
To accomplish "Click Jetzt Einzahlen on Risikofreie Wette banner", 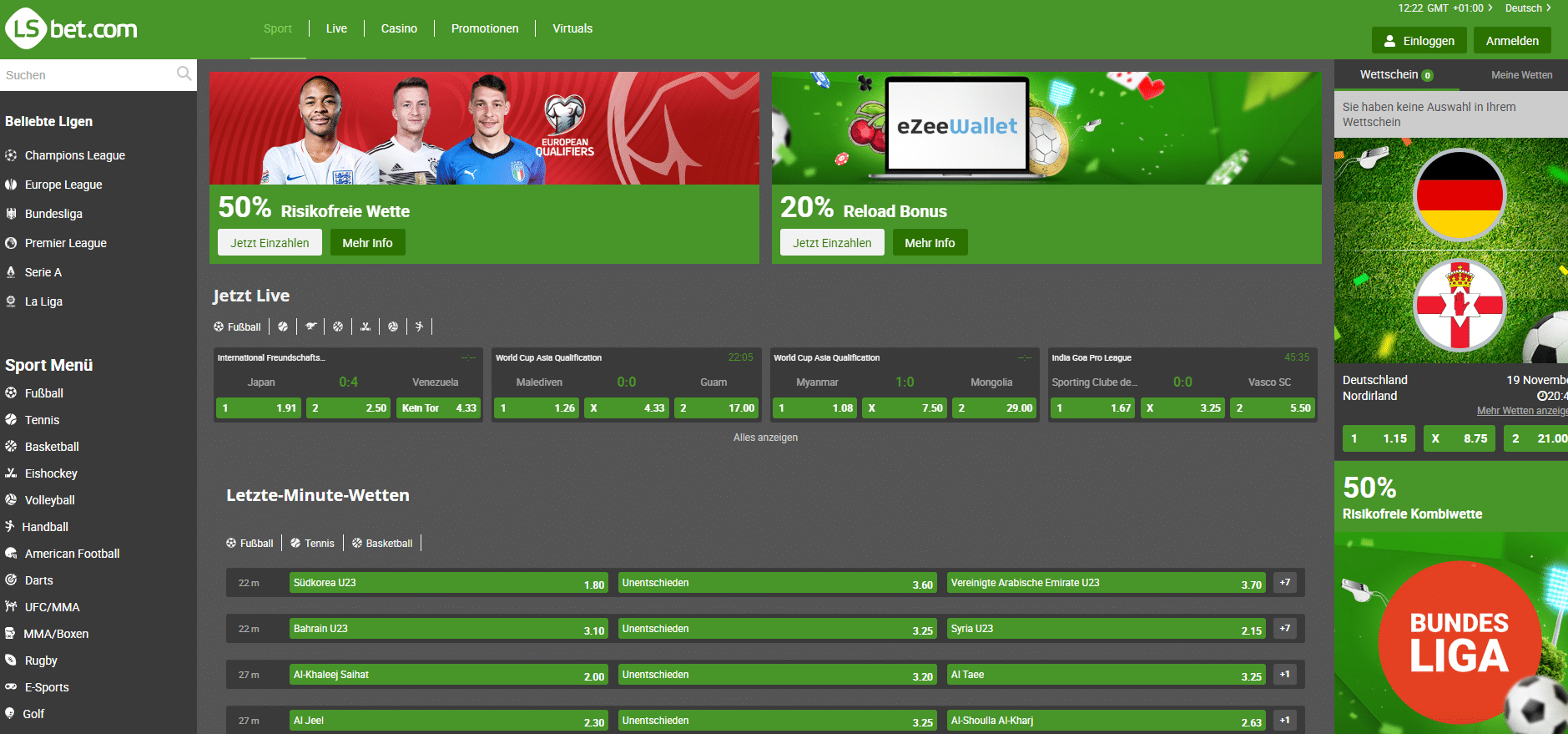I will [270, 242].
